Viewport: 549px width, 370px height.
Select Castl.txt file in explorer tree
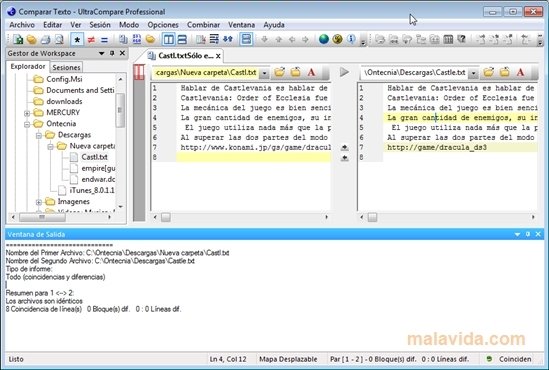tap(94, 157)
